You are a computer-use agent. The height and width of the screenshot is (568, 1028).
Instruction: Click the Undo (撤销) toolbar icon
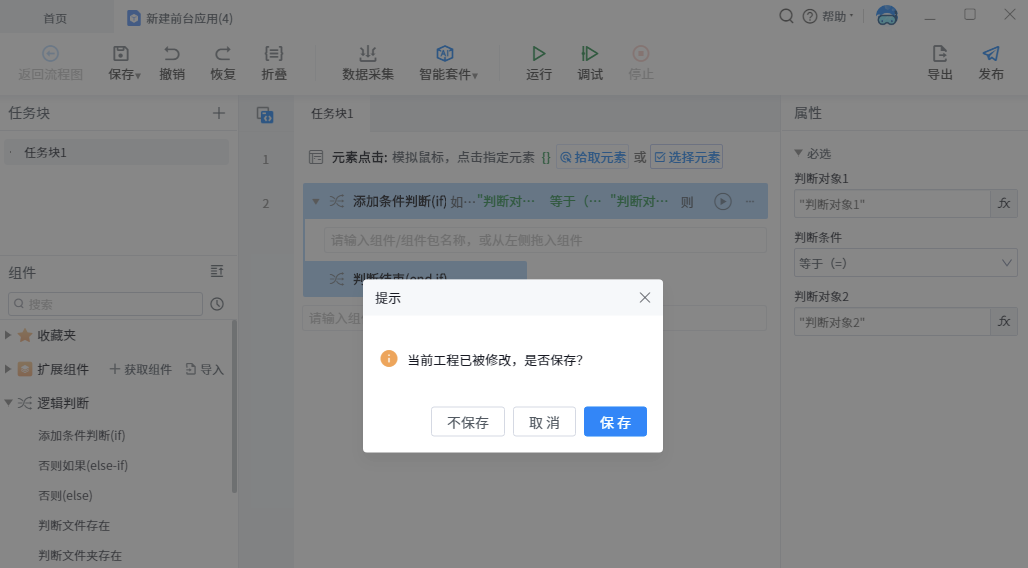coord(172,55)
